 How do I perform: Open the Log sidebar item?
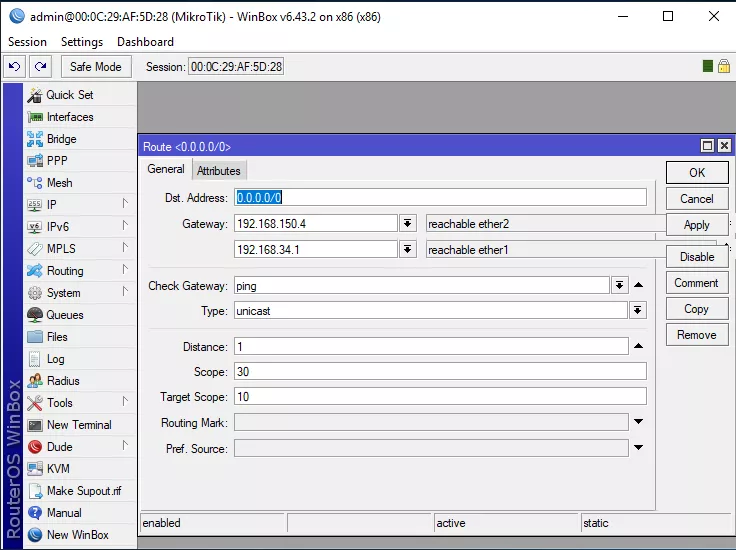coord(80,359)
